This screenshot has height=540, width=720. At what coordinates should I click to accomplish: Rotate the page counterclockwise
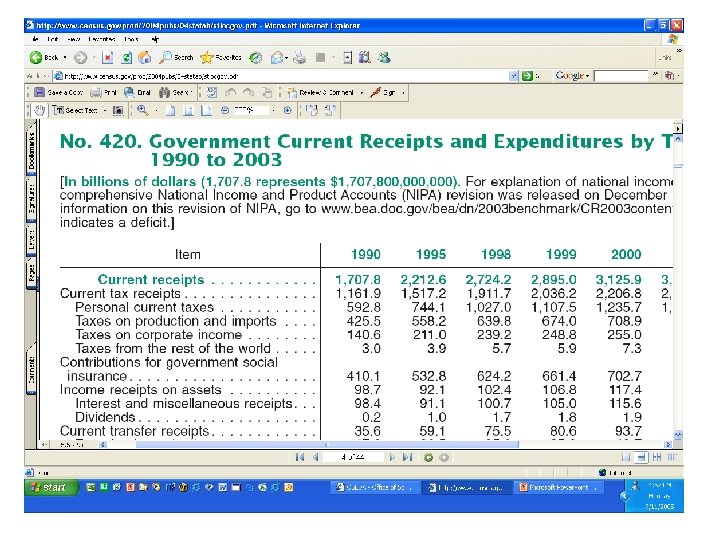click(x=331, y=110)
